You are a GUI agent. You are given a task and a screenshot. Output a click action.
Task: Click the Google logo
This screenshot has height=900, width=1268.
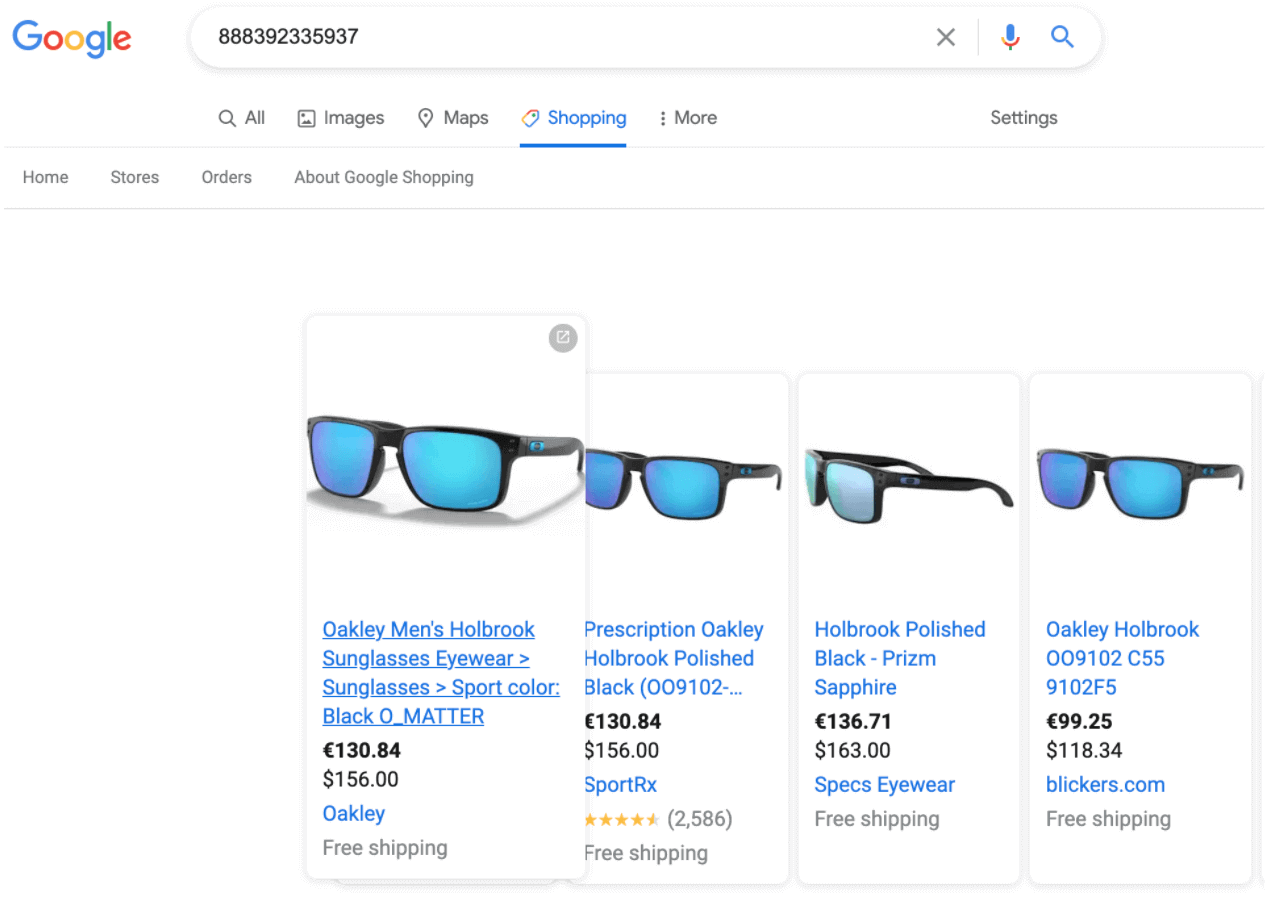pyautogui.click(x=71, y=38)
